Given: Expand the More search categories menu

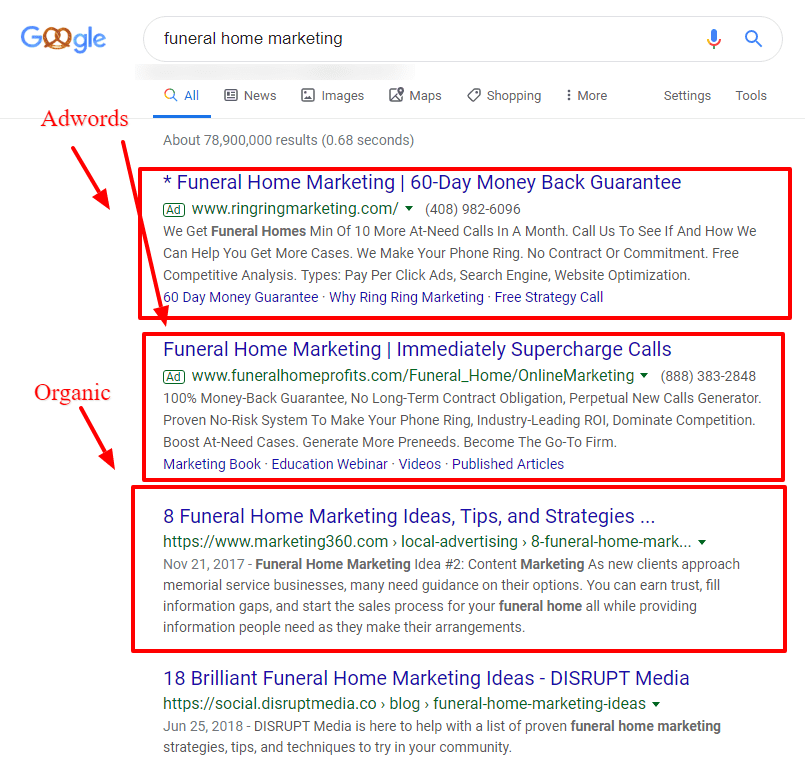Looking at the screenshot, I should [586, 96].
